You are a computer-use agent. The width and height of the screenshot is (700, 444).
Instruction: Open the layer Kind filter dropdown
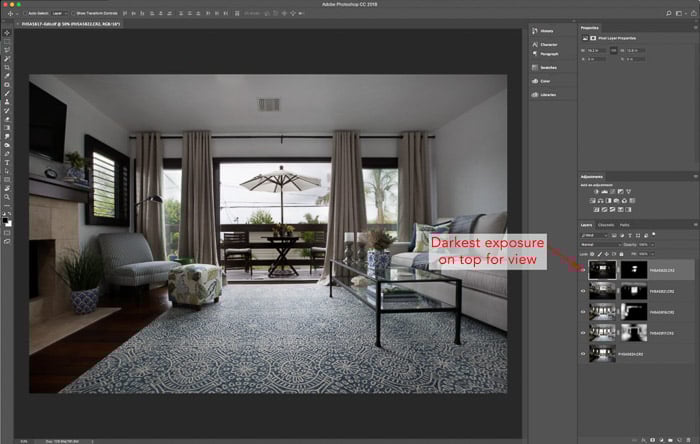[x=594, y=235]
